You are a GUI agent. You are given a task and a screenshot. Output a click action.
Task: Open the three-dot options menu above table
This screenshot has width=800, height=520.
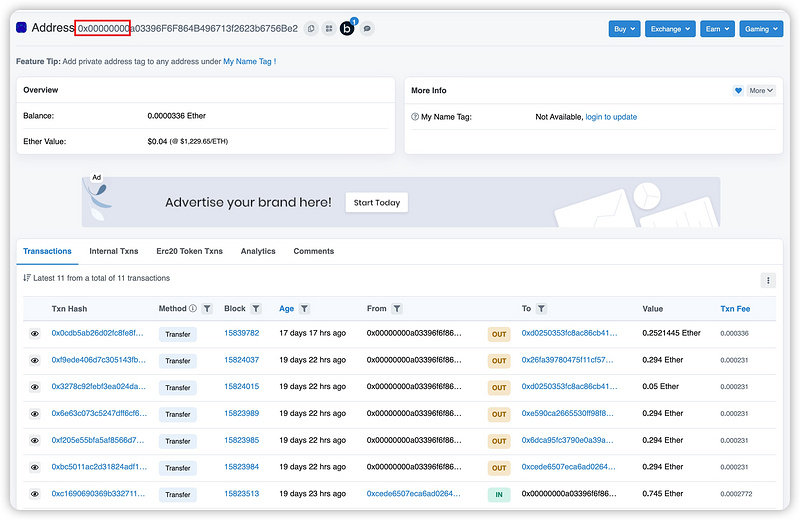click(x=768, y=280)
